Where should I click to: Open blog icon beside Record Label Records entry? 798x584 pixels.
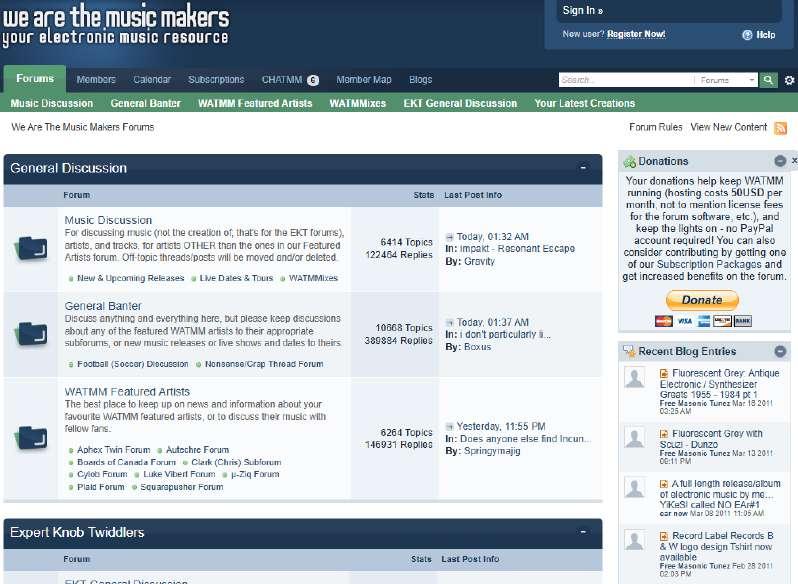[x=664, y=536]
